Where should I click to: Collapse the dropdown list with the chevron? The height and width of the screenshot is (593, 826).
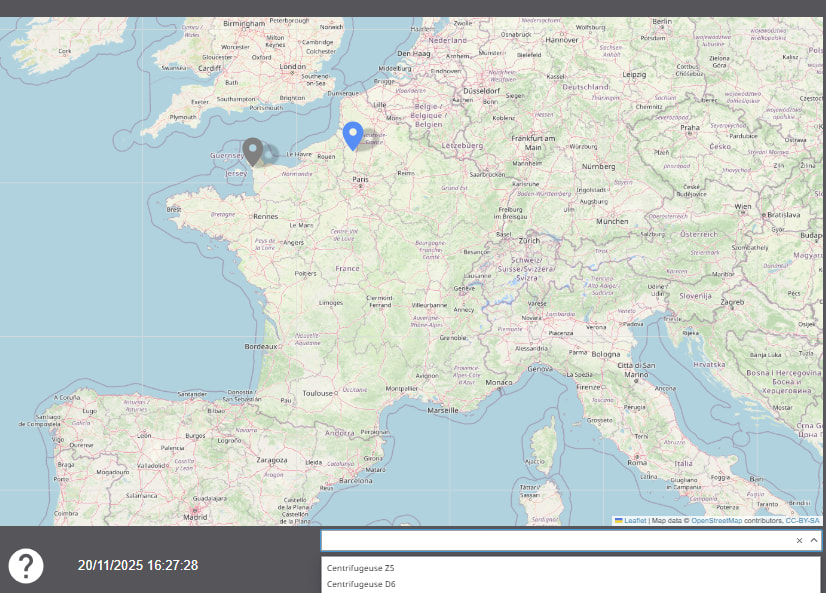point(814,540)
